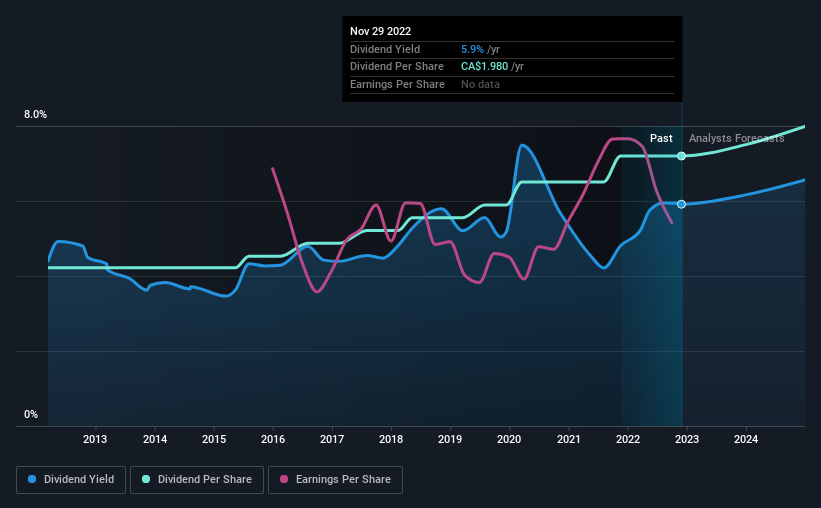
Task: Click the teal Dividend Per Share legend dot
Action: [x=146, y=479]
